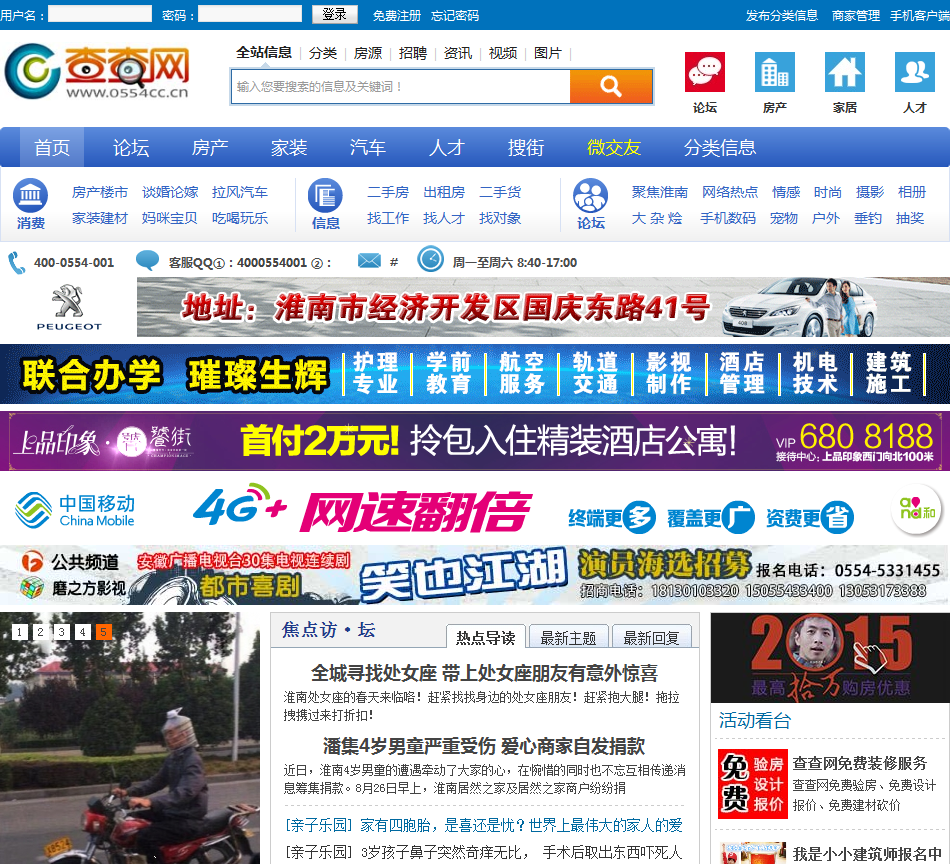950x864 pixels.
Task: Select slide number 2 in photo carousel
Action: tap(41, 632)
